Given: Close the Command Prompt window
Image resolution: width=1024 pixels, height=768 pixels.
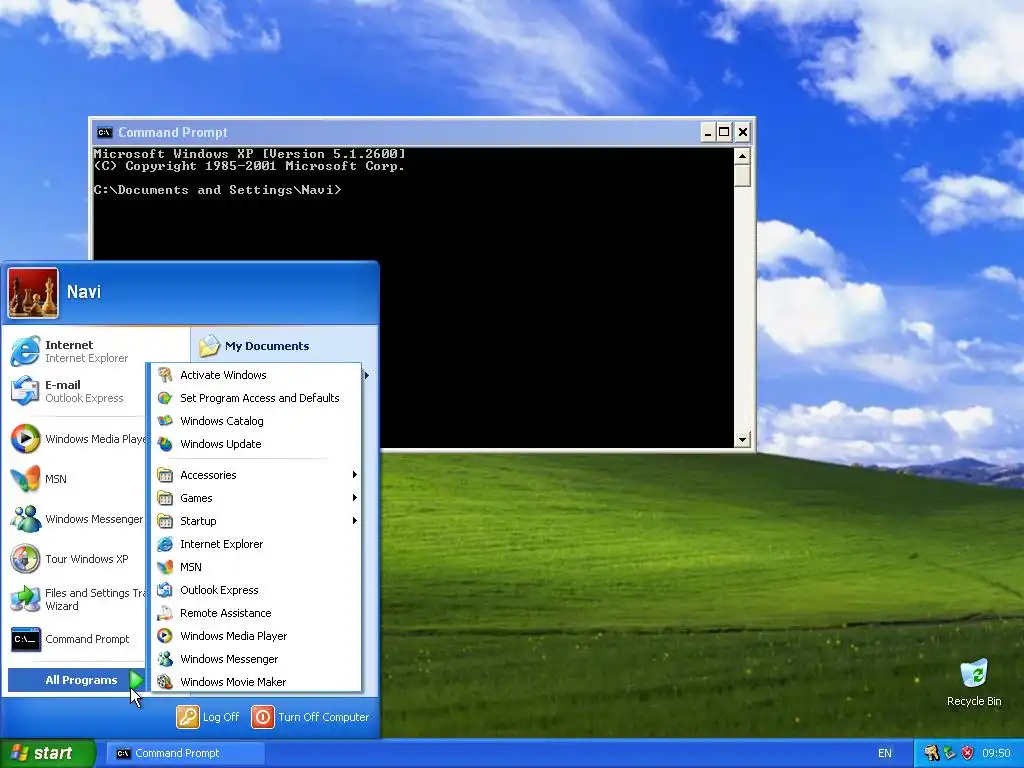Looking at the screenshot, I should point(743,133).
